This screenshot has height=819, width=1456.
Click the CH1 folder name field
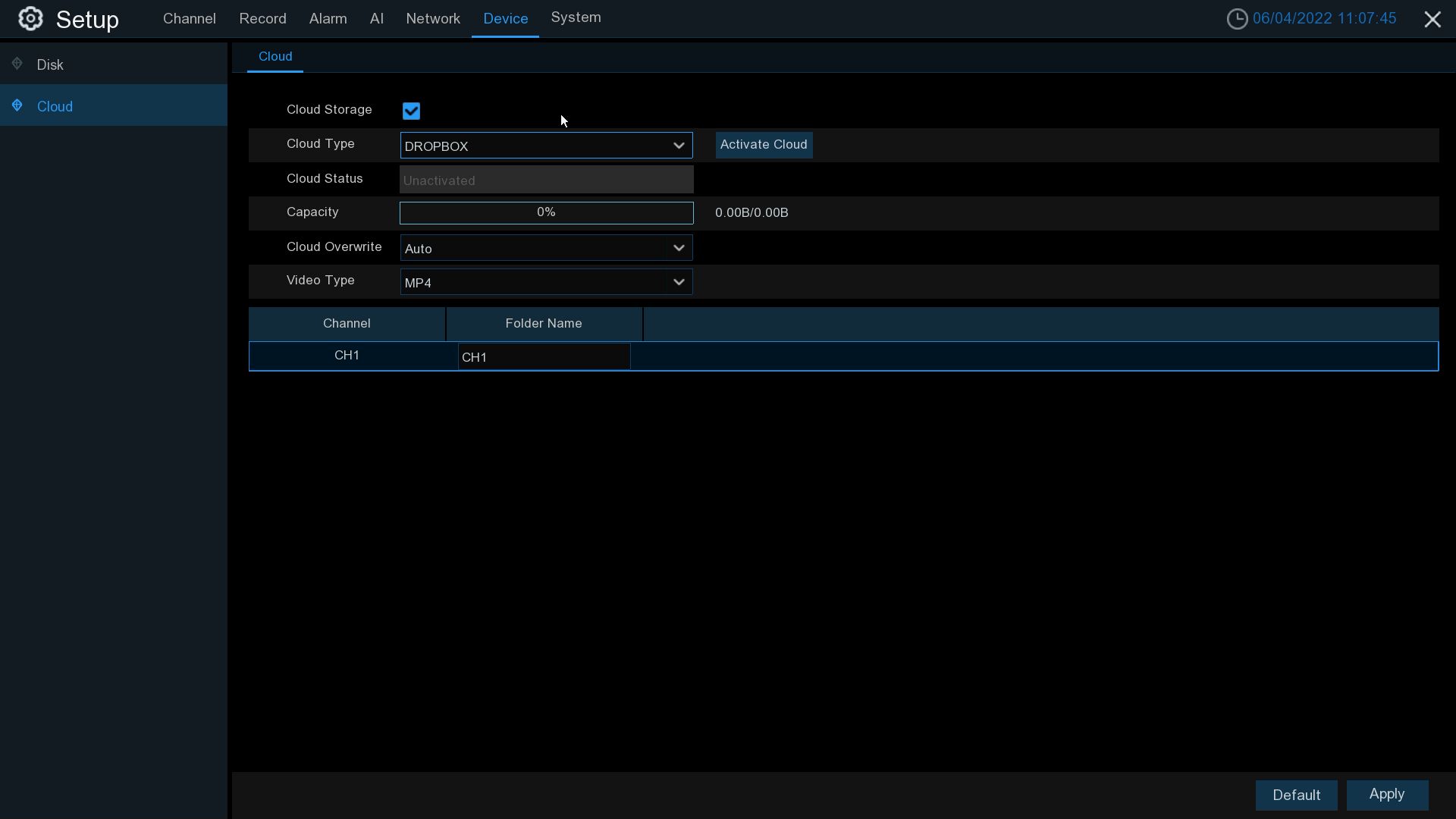coord(544,357)
